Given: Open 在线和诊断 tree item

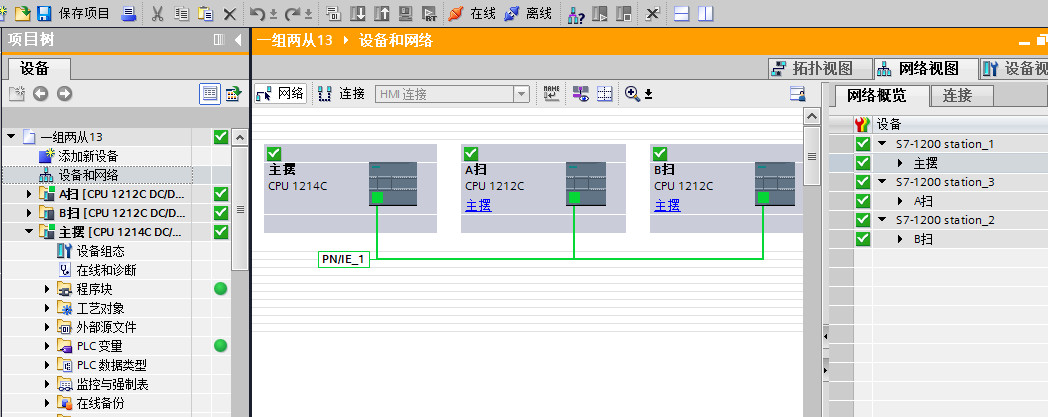Looking at the screenshot, I should click(x=106, y=270).
